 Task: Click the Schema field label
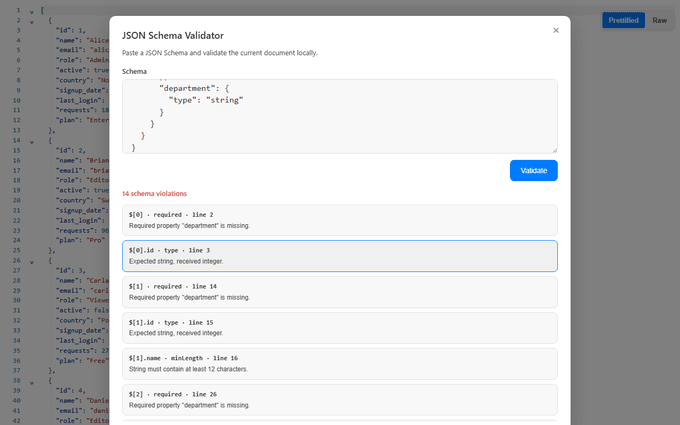tap(134, 71)
